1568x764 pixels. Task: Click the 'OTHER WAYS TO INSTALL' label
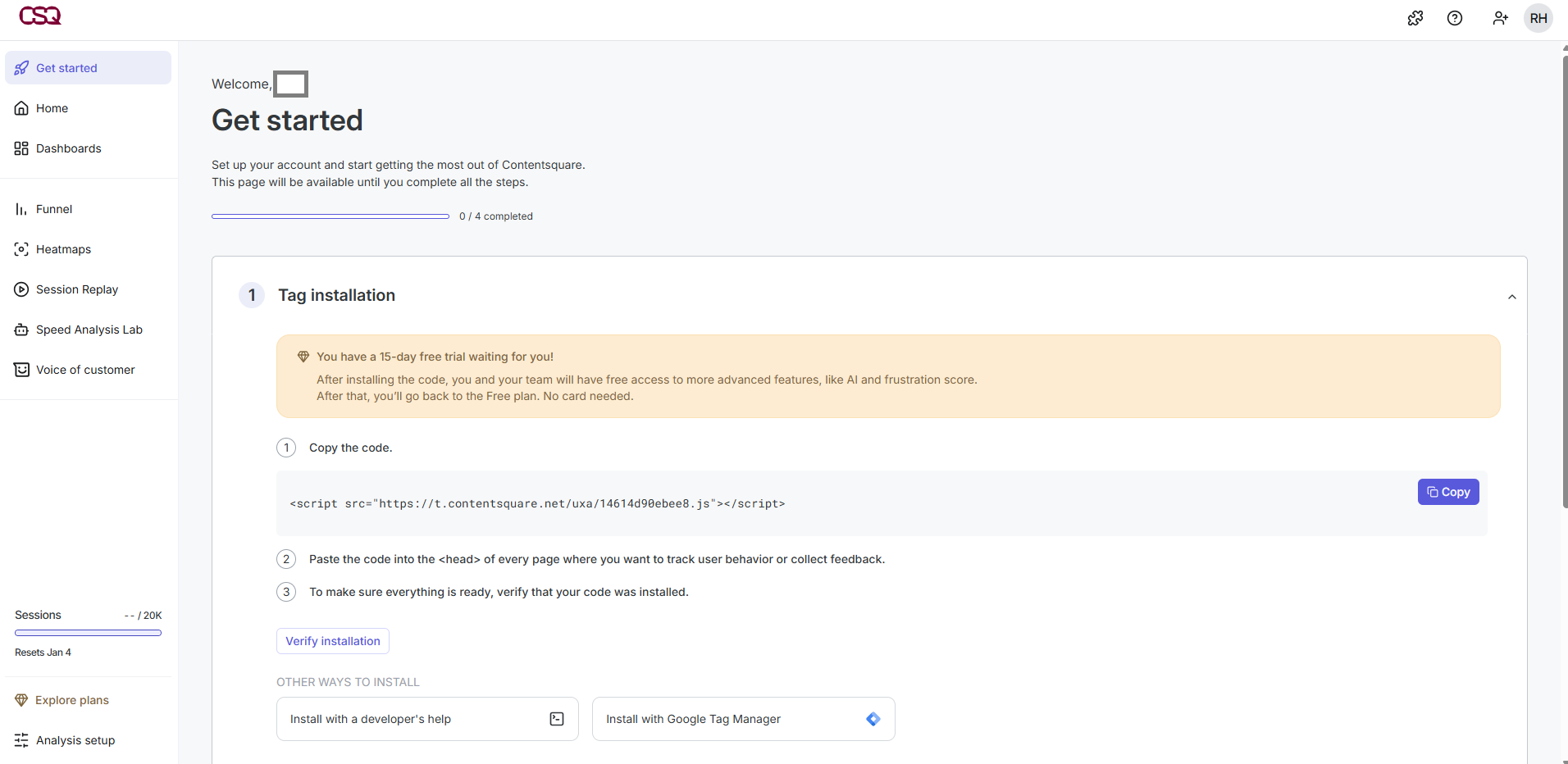[x=348, y=682]
